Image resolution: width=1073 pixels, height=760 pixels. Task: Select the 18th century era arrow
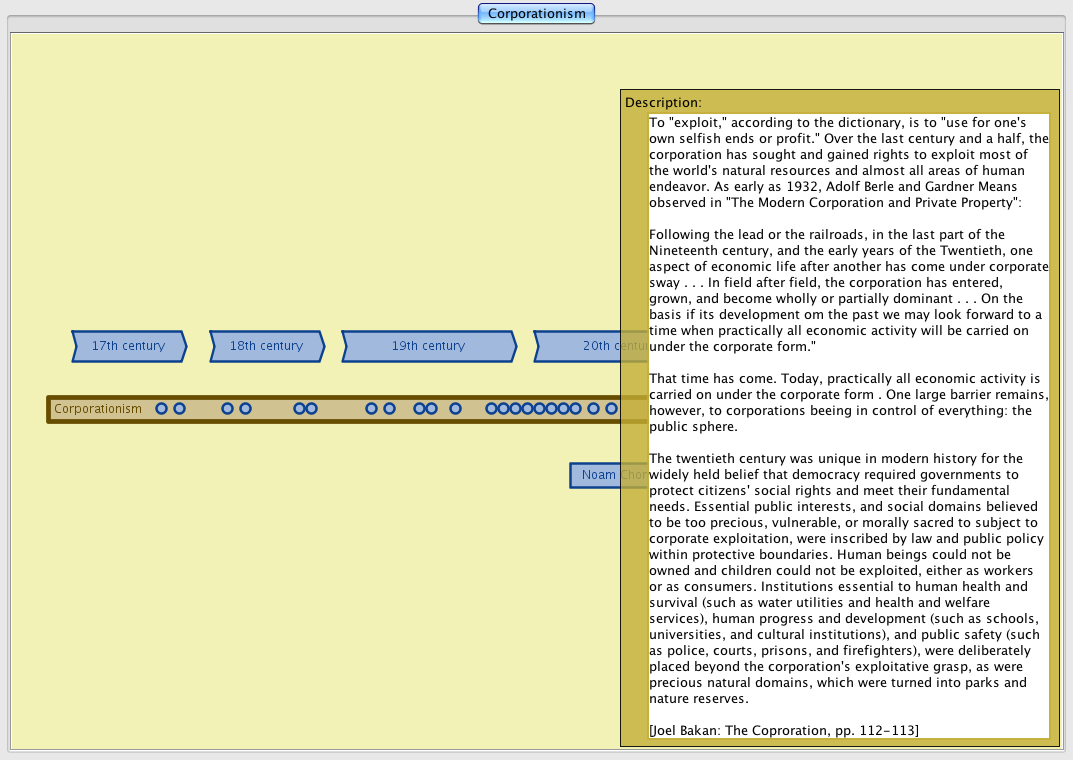pos(266,346)
